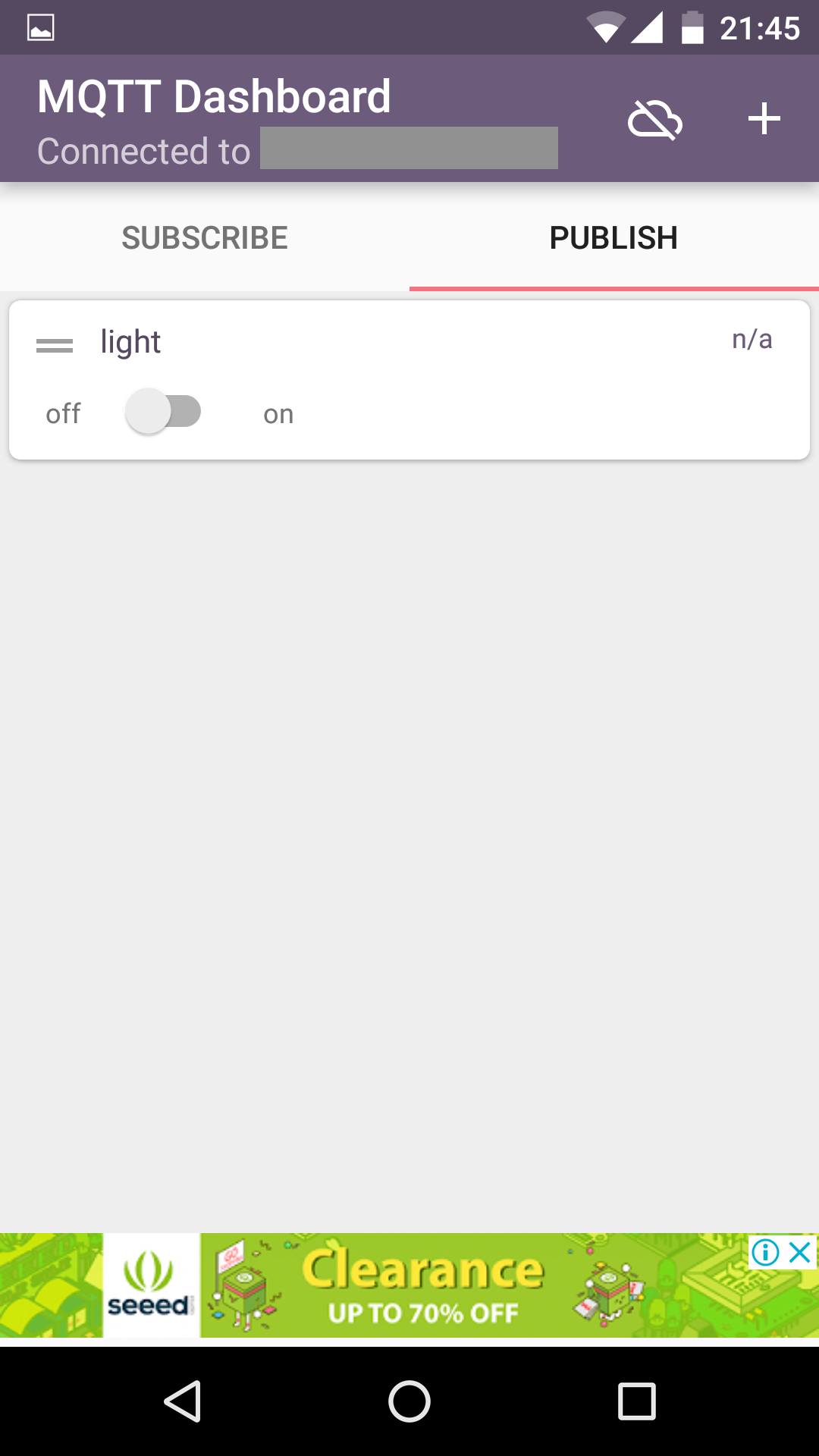
Task: Tap the image notification icon
Action: [41, 28]
